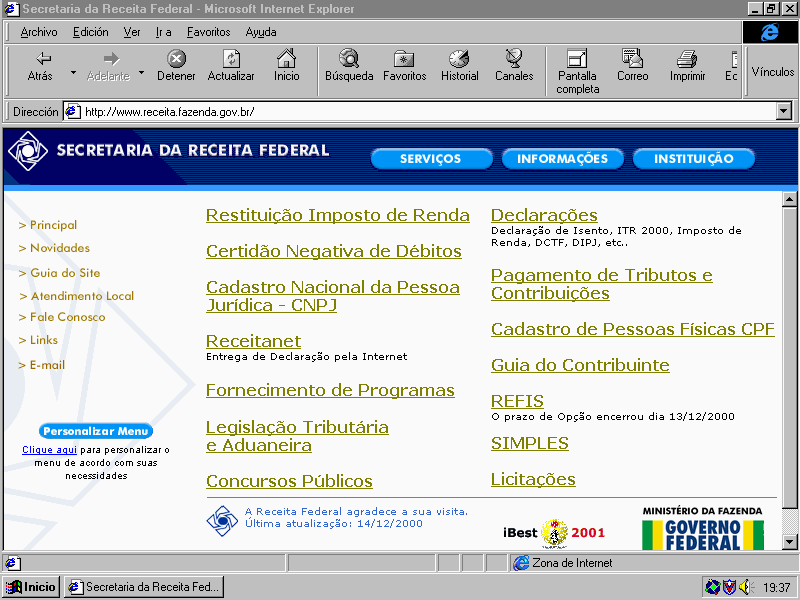Open the Fornecimento de Programas link
The width and height of the screenshot is (800, 600).
point(330,390)
